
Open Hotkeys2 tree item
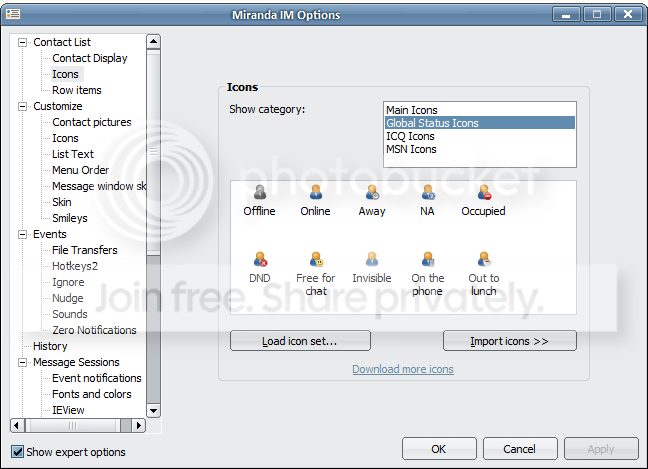click(75, 267)
